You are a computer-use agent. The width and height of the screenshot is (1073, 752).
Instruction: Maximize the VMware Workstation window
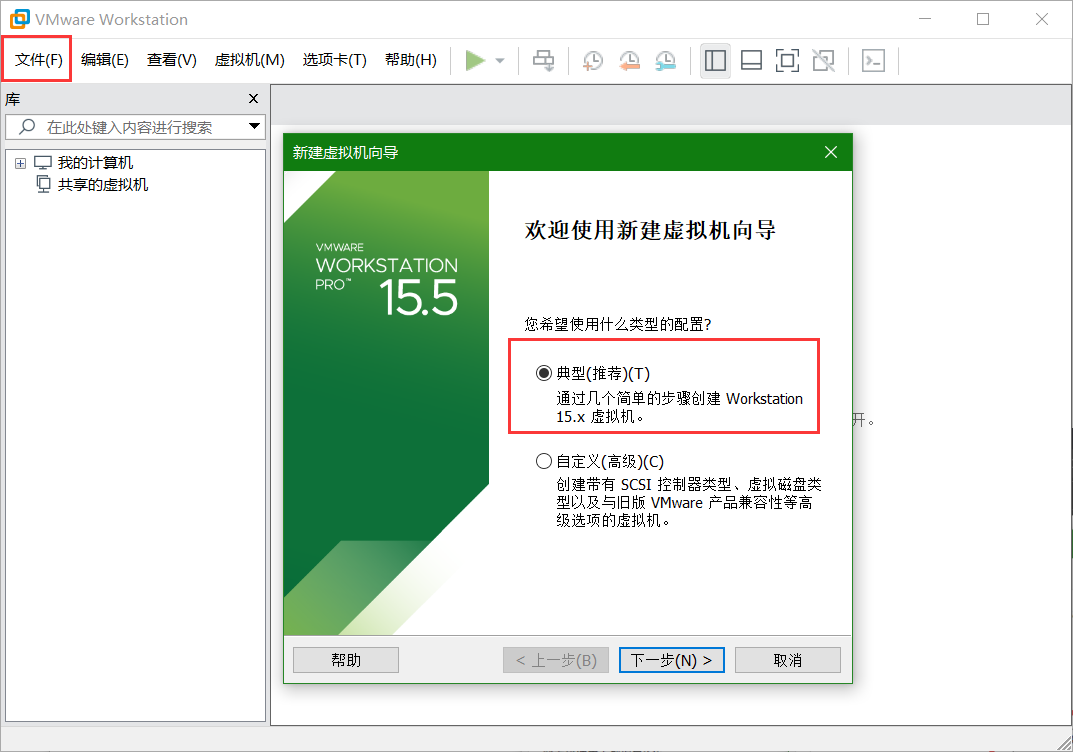tap(983, 19)
